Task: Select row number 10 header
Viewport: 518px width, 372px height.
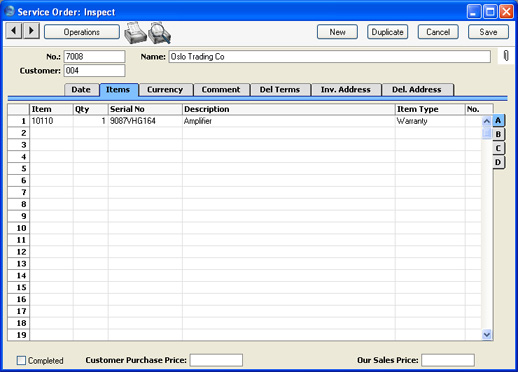Action: (x=19, y=228)
